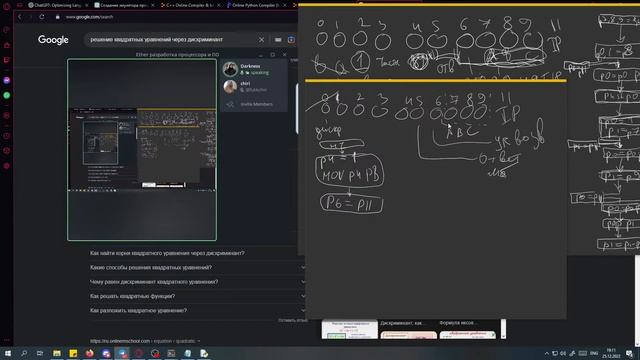
Task: Switch the ENG input language indicator
Action: 594,353
